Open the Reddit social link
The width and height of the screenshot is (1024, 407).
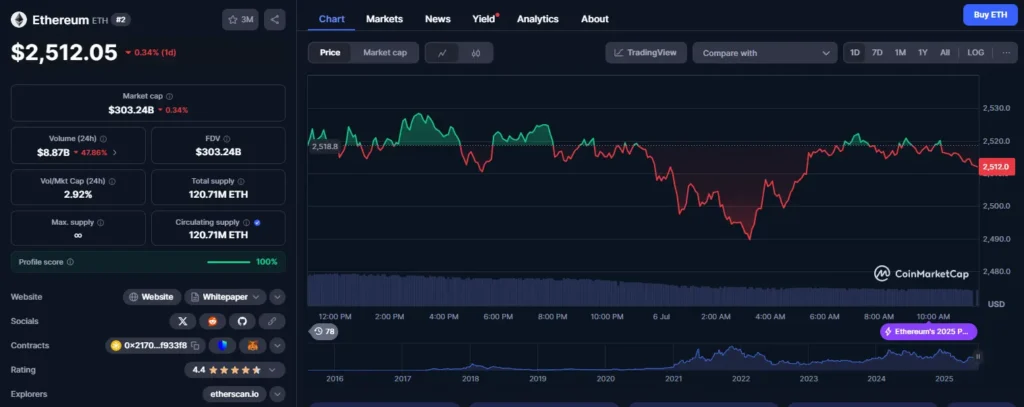[213, 321]
